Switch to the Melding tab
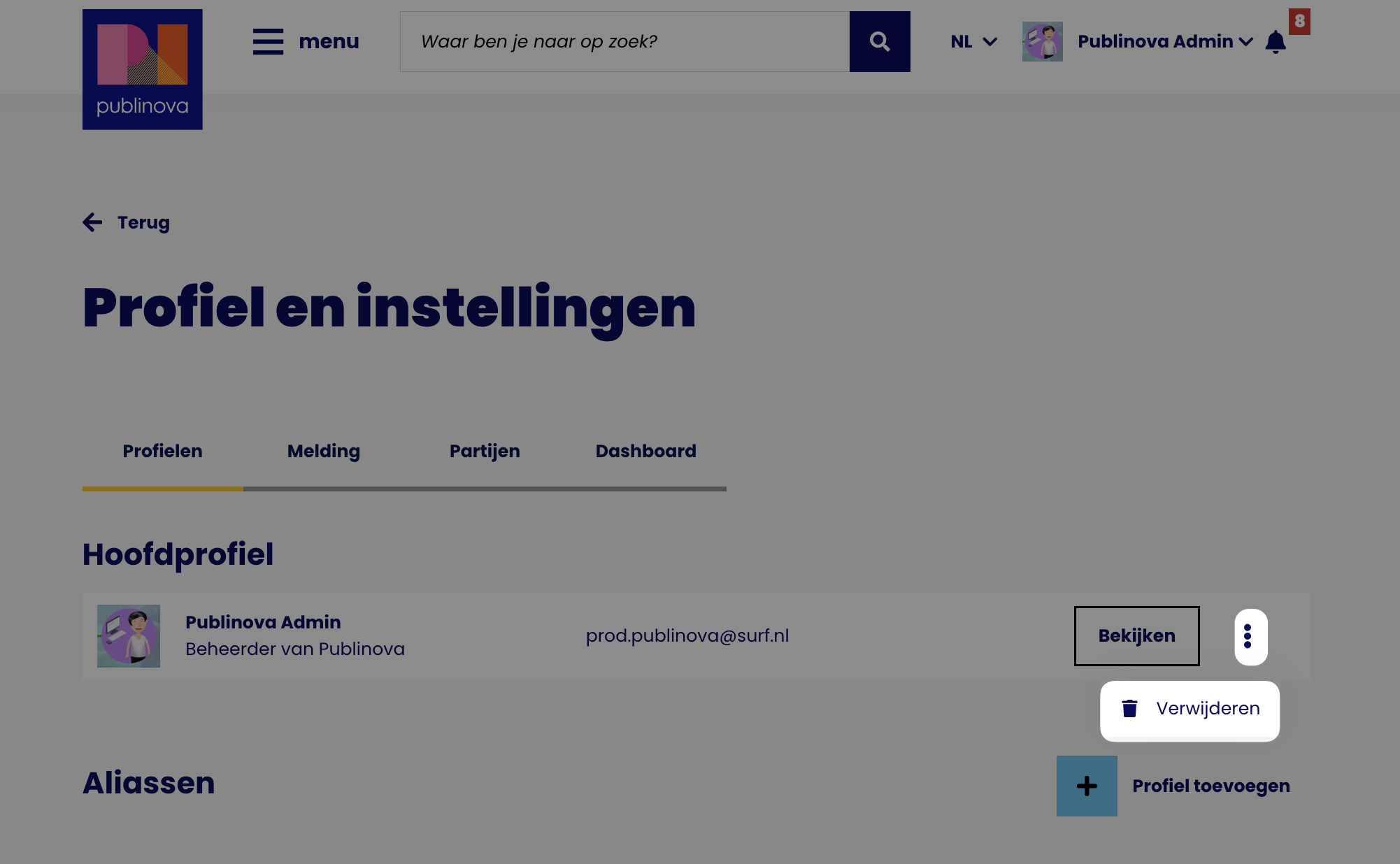The height and width of the screenshot is (864, 1400). (323, 451)
